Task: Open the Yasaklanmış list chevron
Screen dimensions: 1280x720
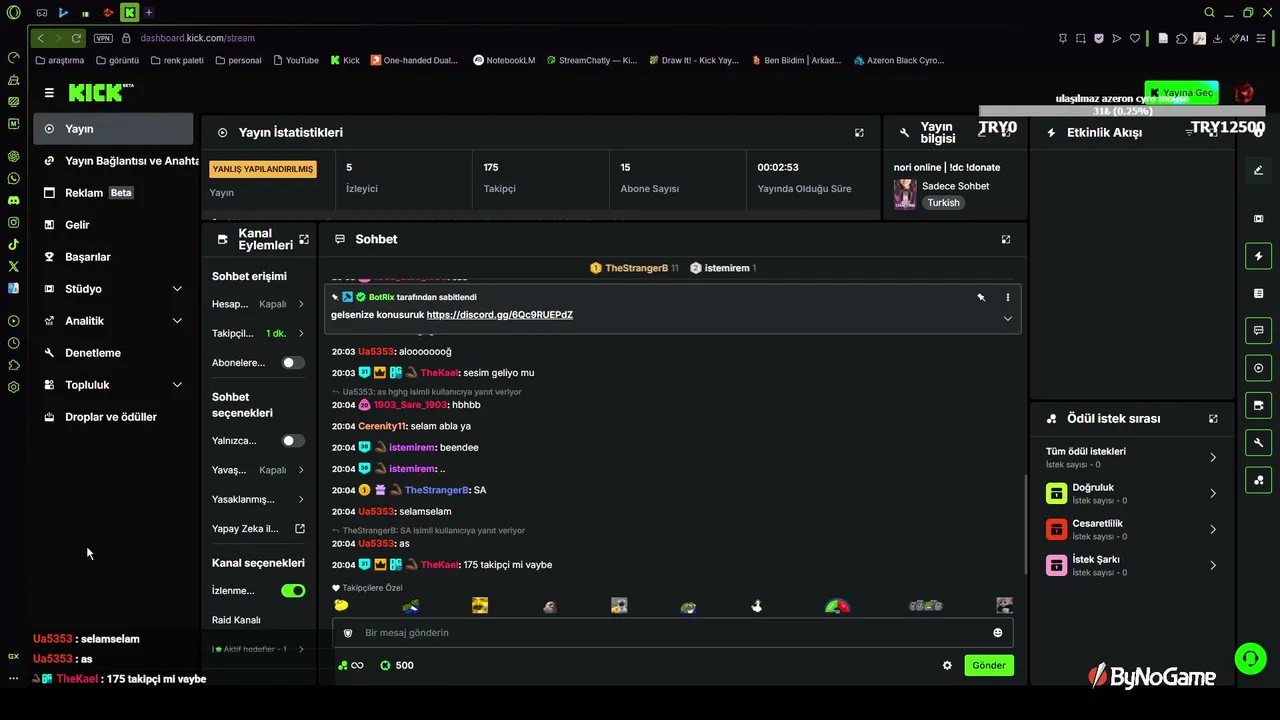Action: (300, 499)
